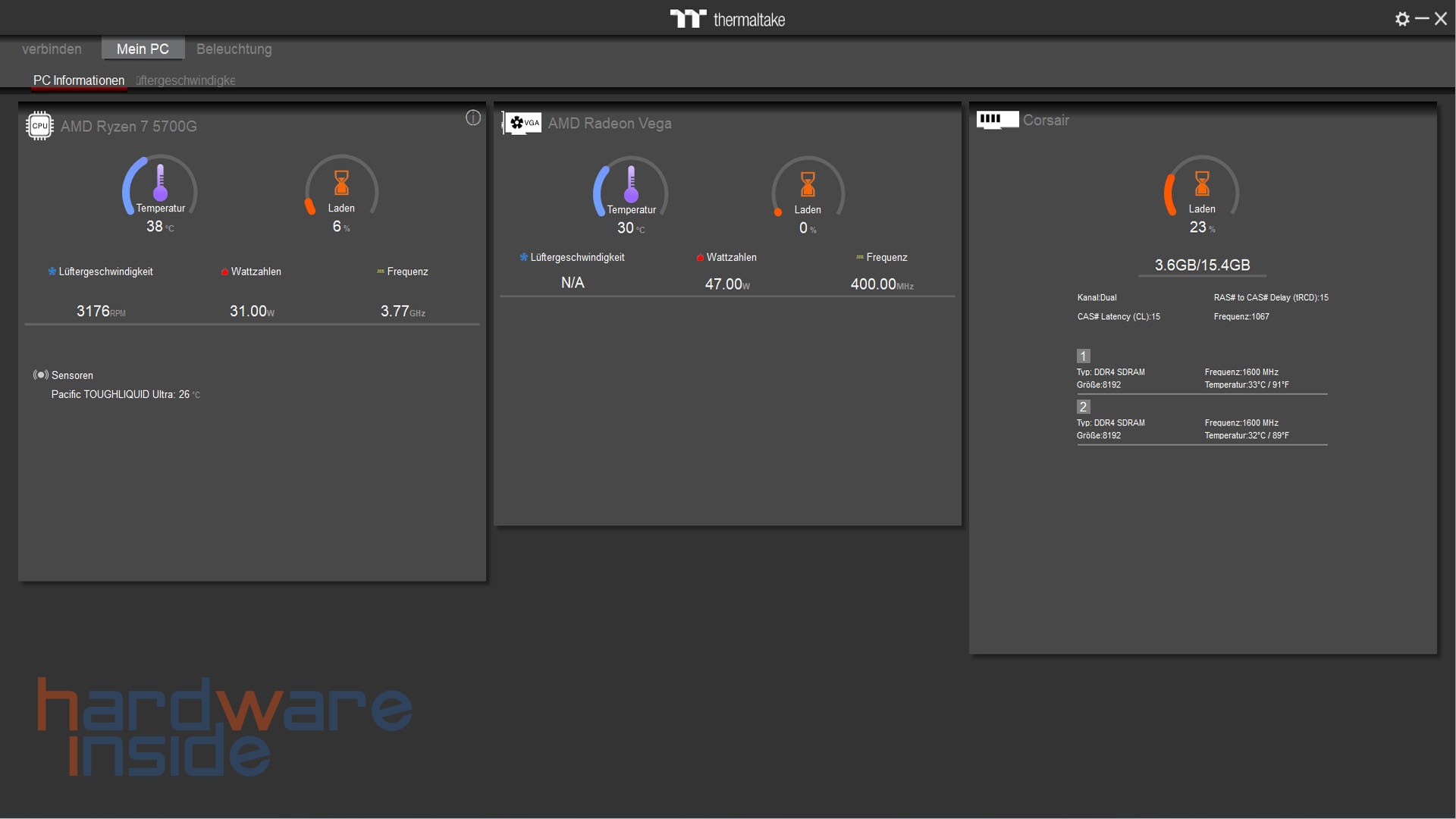Click the RAM load hourglass gauge
The width and height of the screenshot is (1456, 819).
(x=1201, y=185)
